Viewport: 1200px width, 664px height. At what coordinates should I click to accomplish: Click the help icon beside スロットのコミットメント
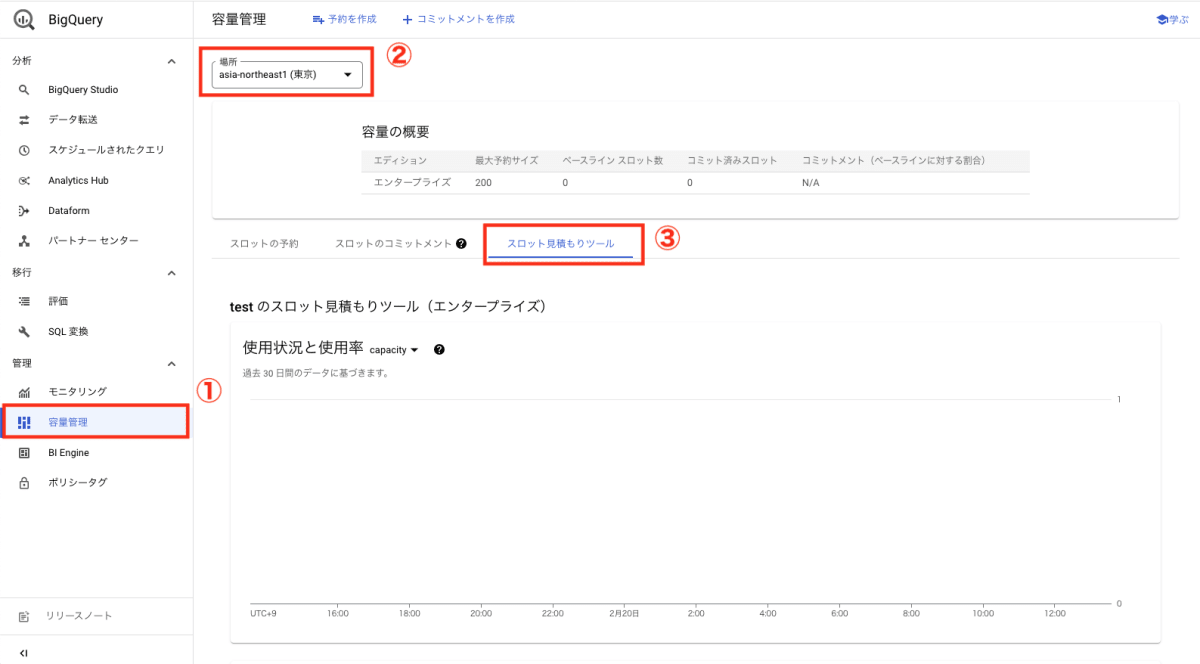[x=461, y=244]
